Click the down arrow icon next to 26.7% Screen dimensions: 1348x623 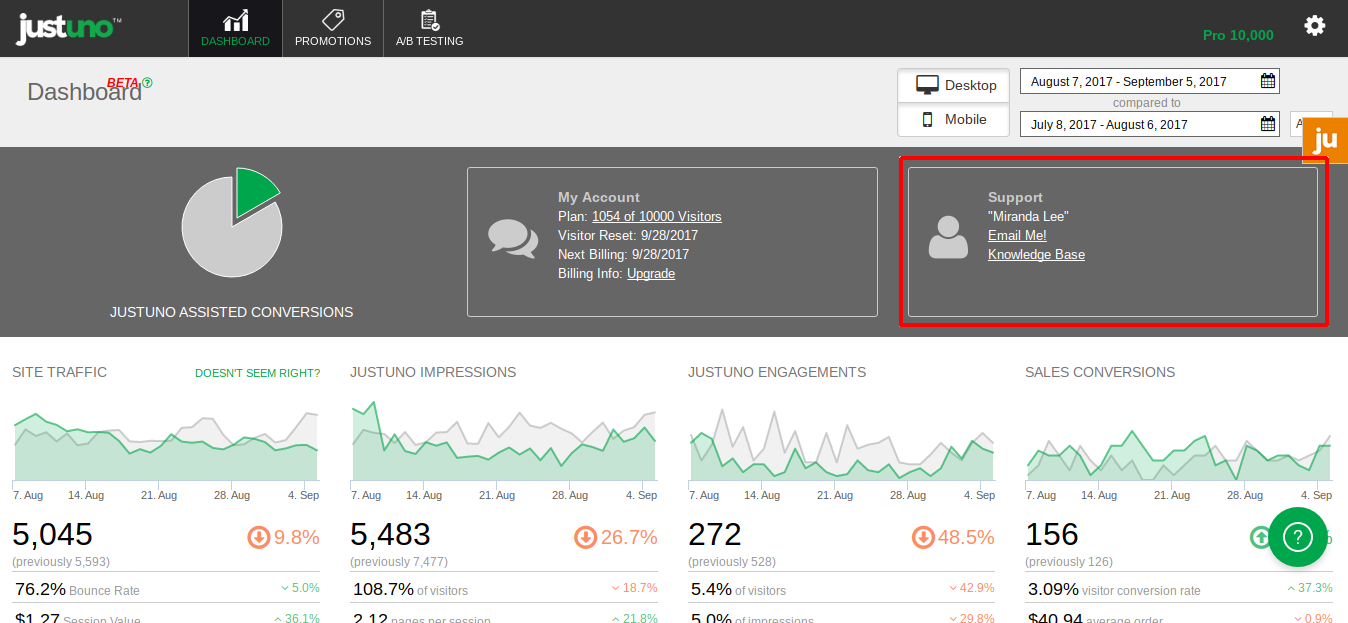point(586,537)
